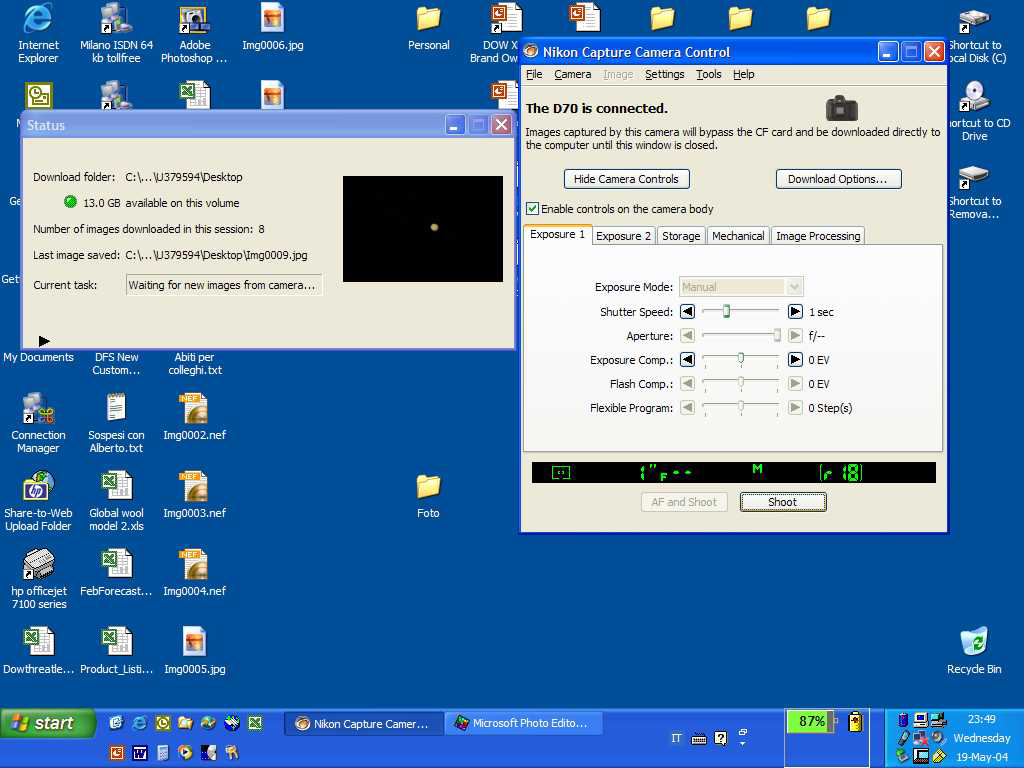Open the Settings menu
The image size is (1024, 768).
pyautogui.click(x=665, y=74)
